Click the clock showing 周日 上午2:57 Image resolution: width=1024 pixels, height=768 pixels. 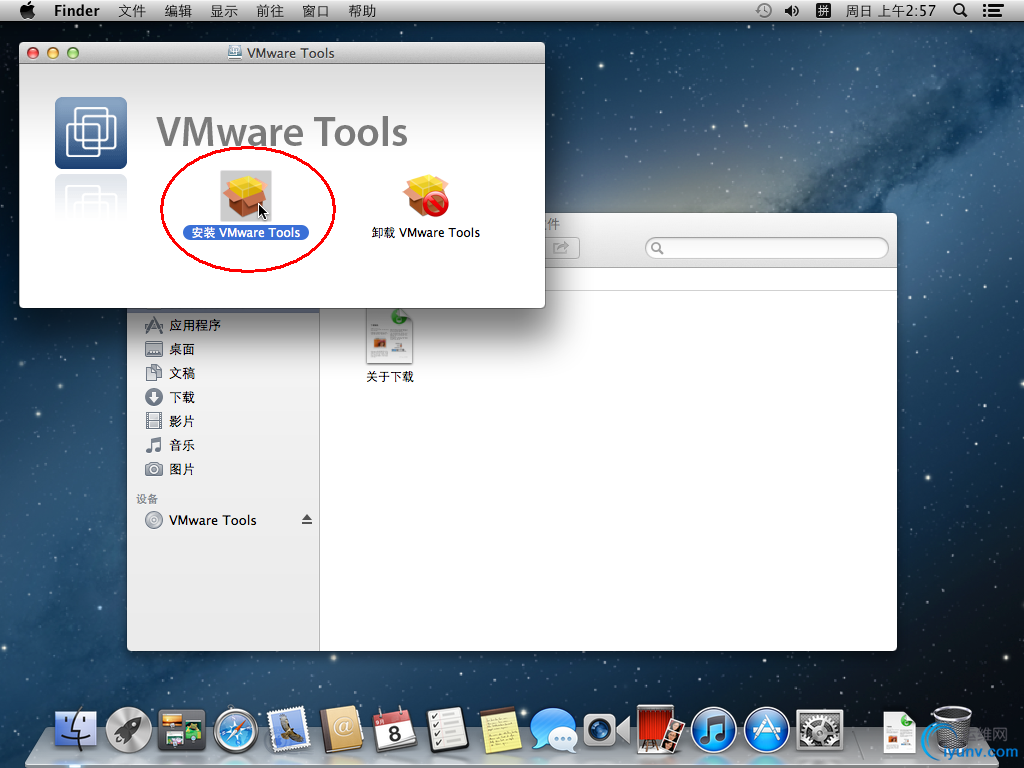pyautogui.click(x=890, y=10)
